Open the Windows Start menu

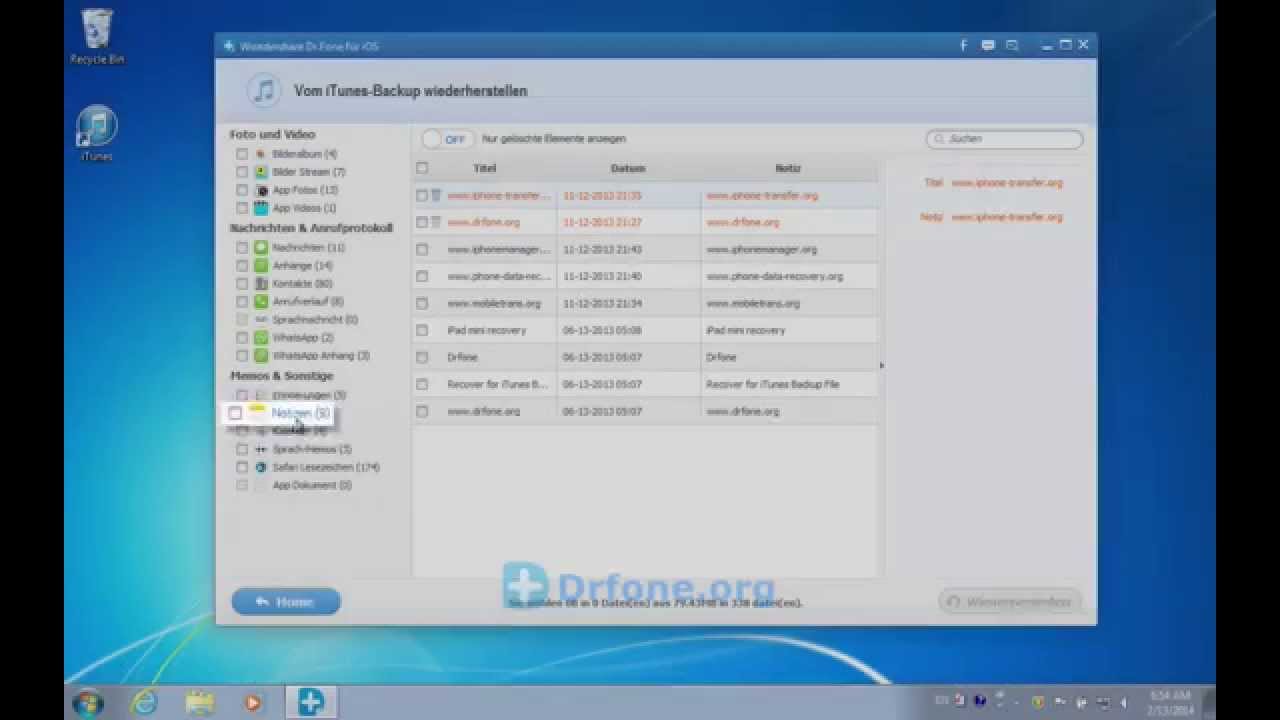[87, 702]
